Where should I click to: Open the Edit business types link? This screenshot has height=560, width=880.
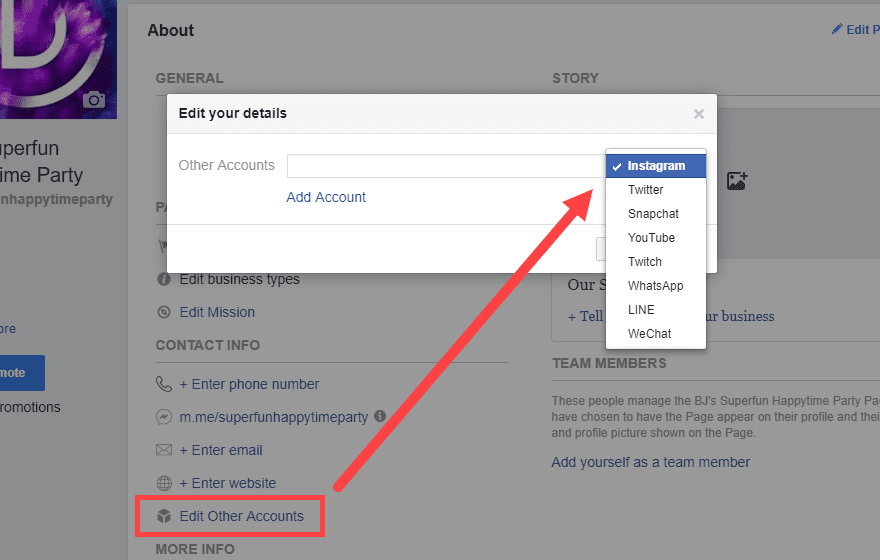[x=240, y=279]
